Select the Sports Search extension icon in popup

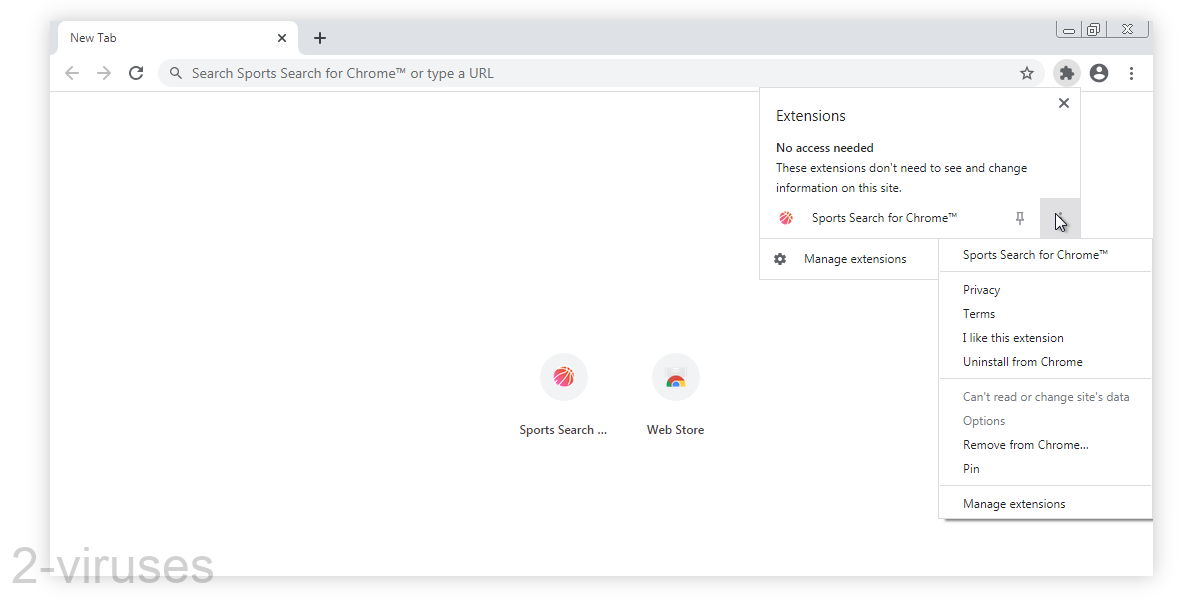click(x=786, y=217)
